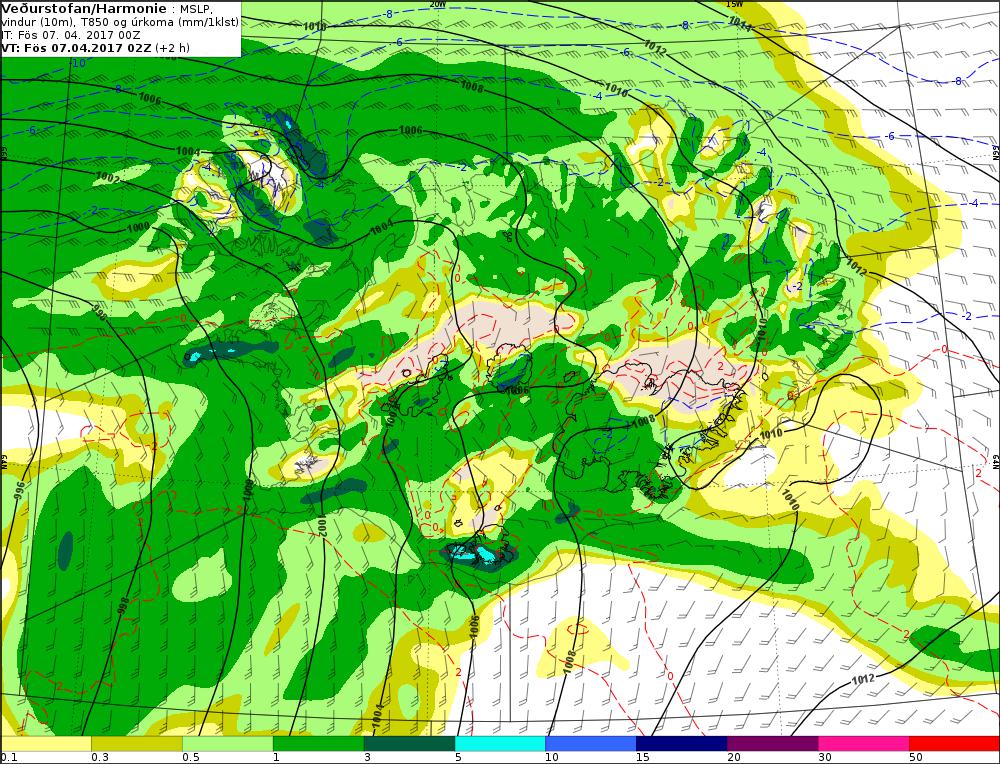Click the '-10' blue temperature contour label

78,63
